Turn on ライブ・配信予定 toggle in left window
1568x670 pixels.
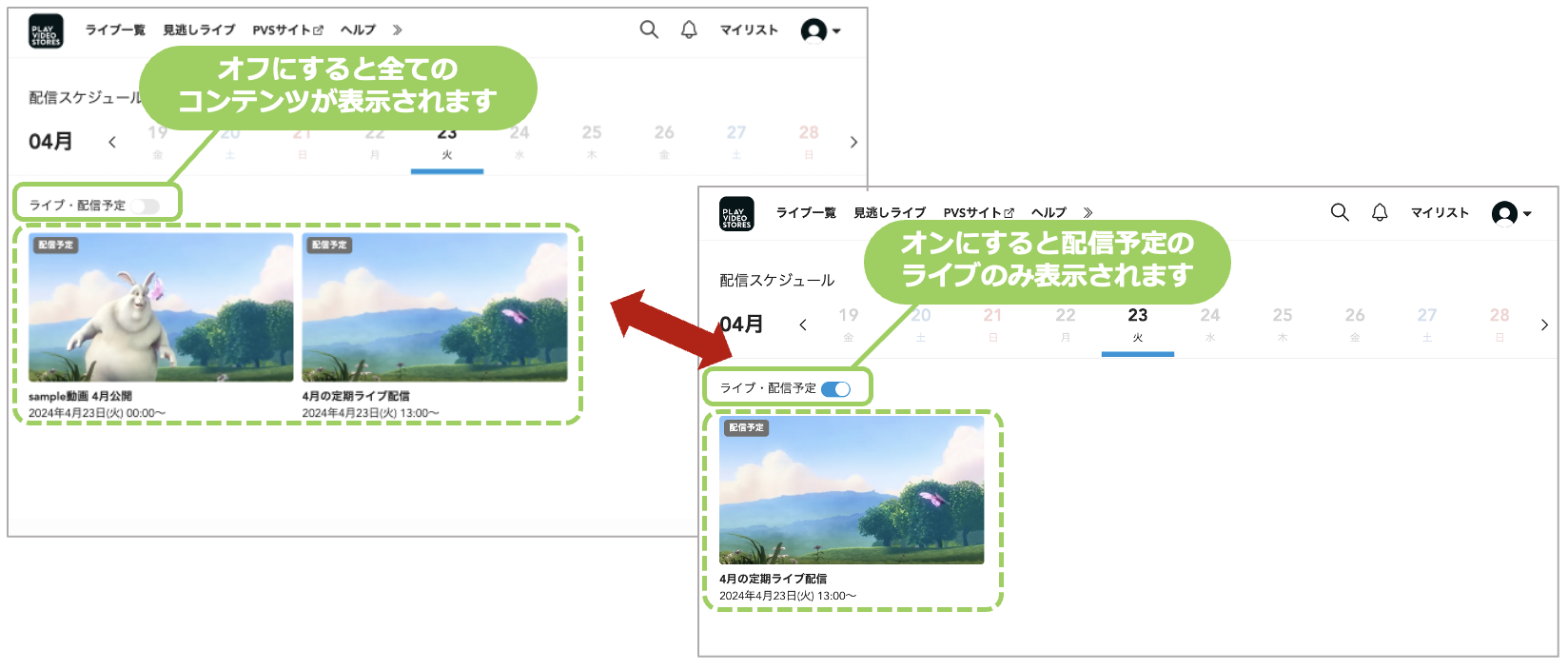tap(146, 206)
